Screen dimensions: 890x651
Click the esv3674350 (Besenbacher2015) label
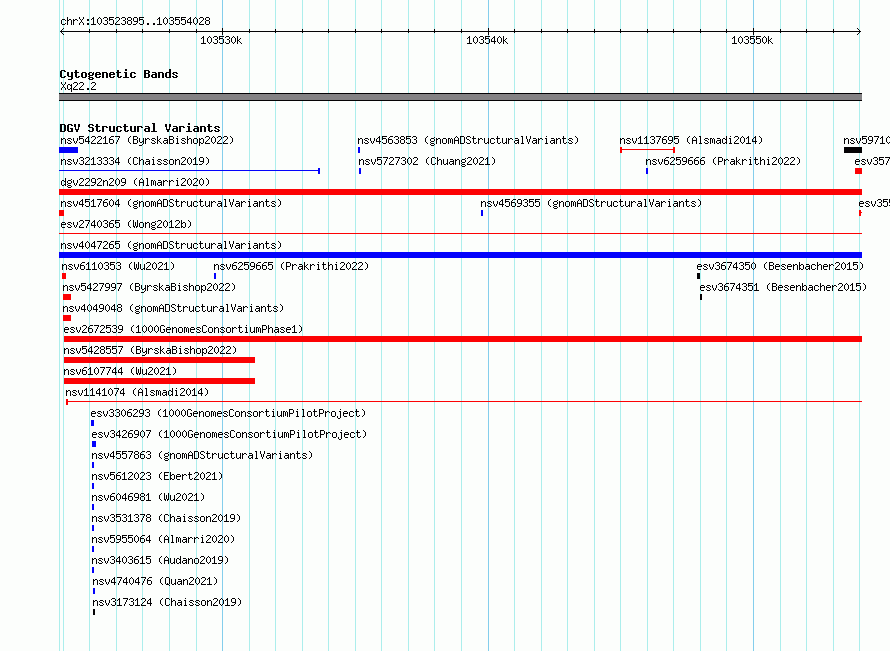780,266
